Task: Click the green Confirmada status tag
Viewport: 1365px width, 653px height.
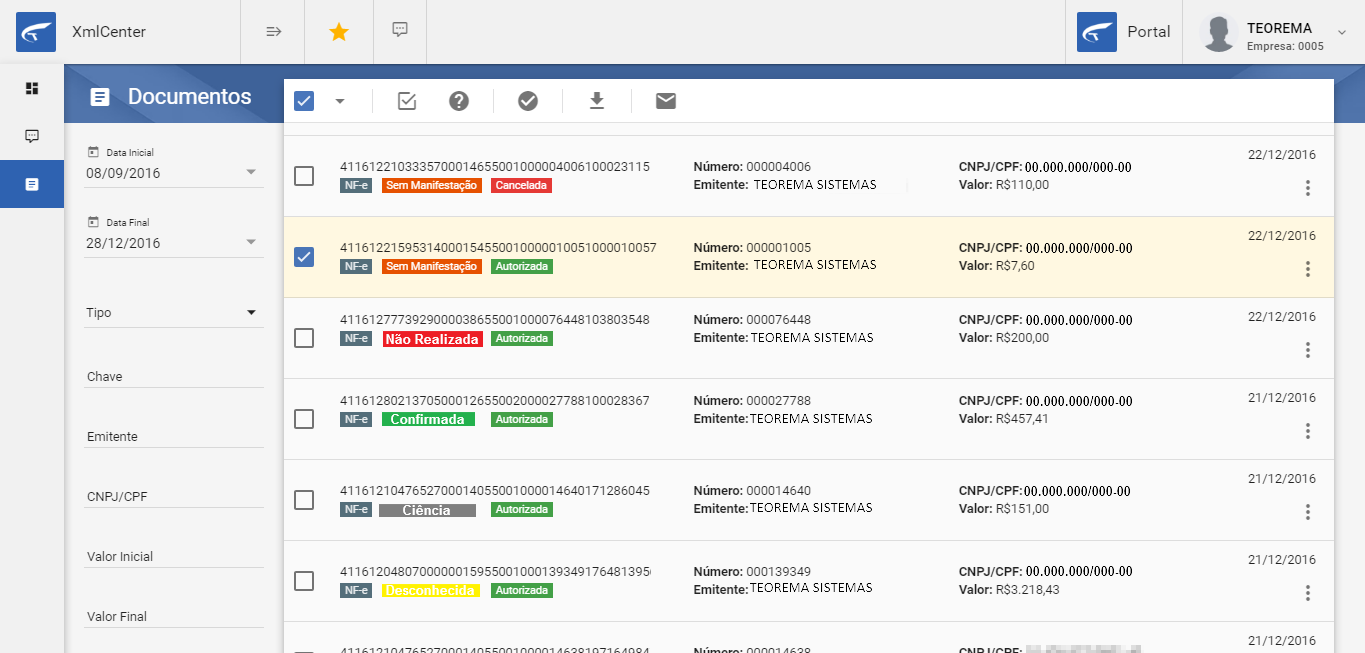Action: tap(427, 419)
